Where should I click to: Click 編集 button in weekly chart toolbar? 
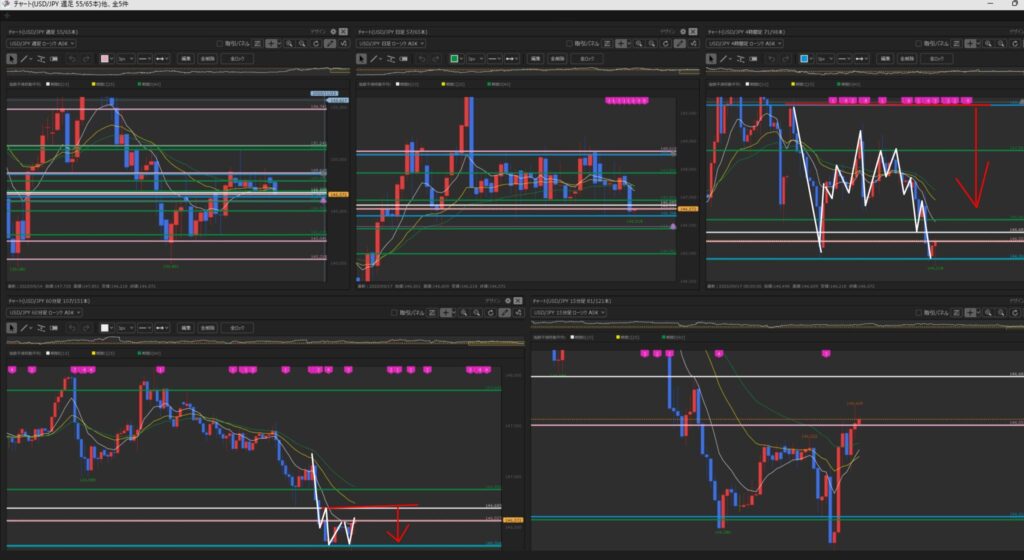(x=186, y=59)
